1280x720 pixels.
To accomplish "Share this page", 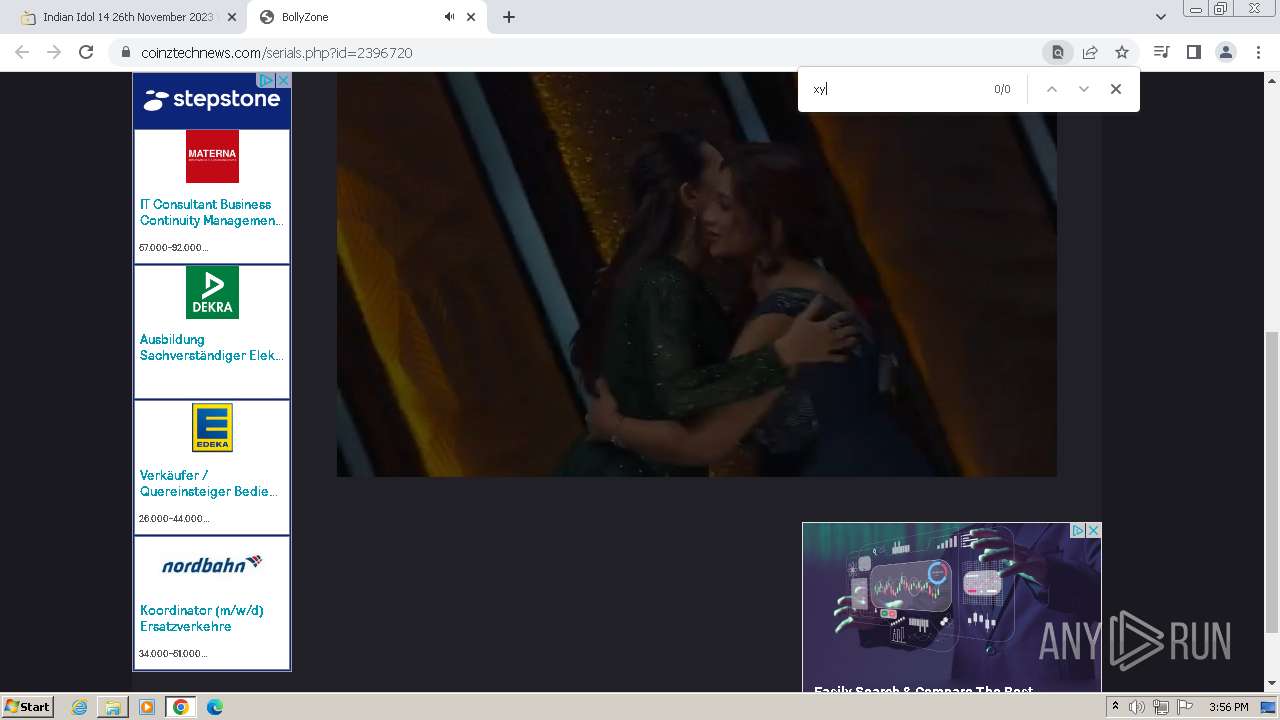I will click(1090, 52).
